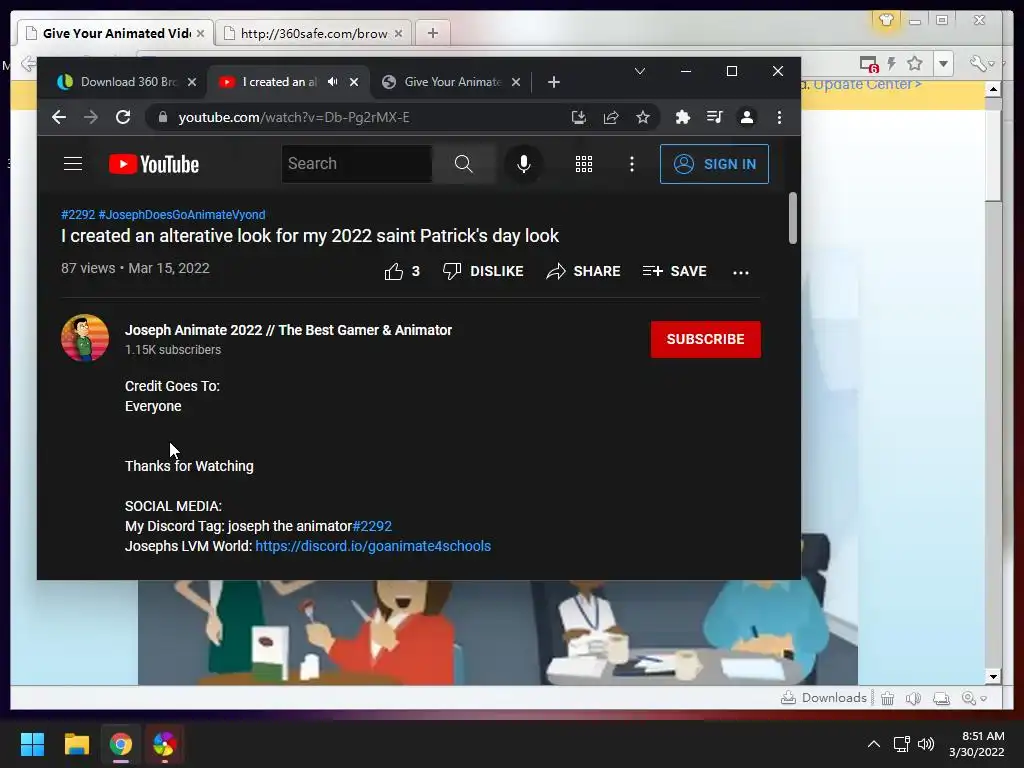
Task: Click the lightning speed mode icon in 360 browser
Action: click(891, 63)
